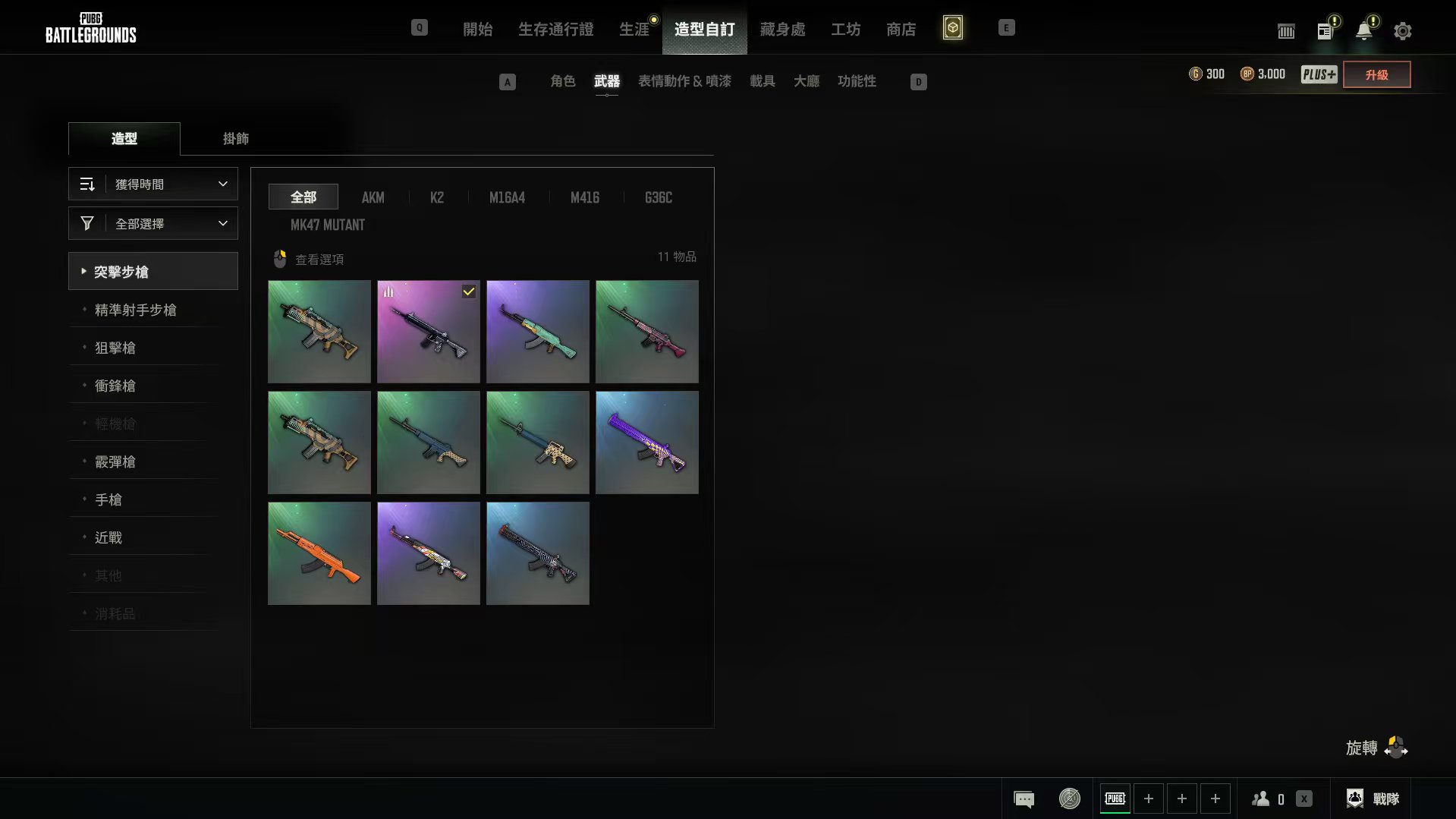
Task: Open the news bulletin icon
Action: pyautogui.click(x=1325, y=31)
